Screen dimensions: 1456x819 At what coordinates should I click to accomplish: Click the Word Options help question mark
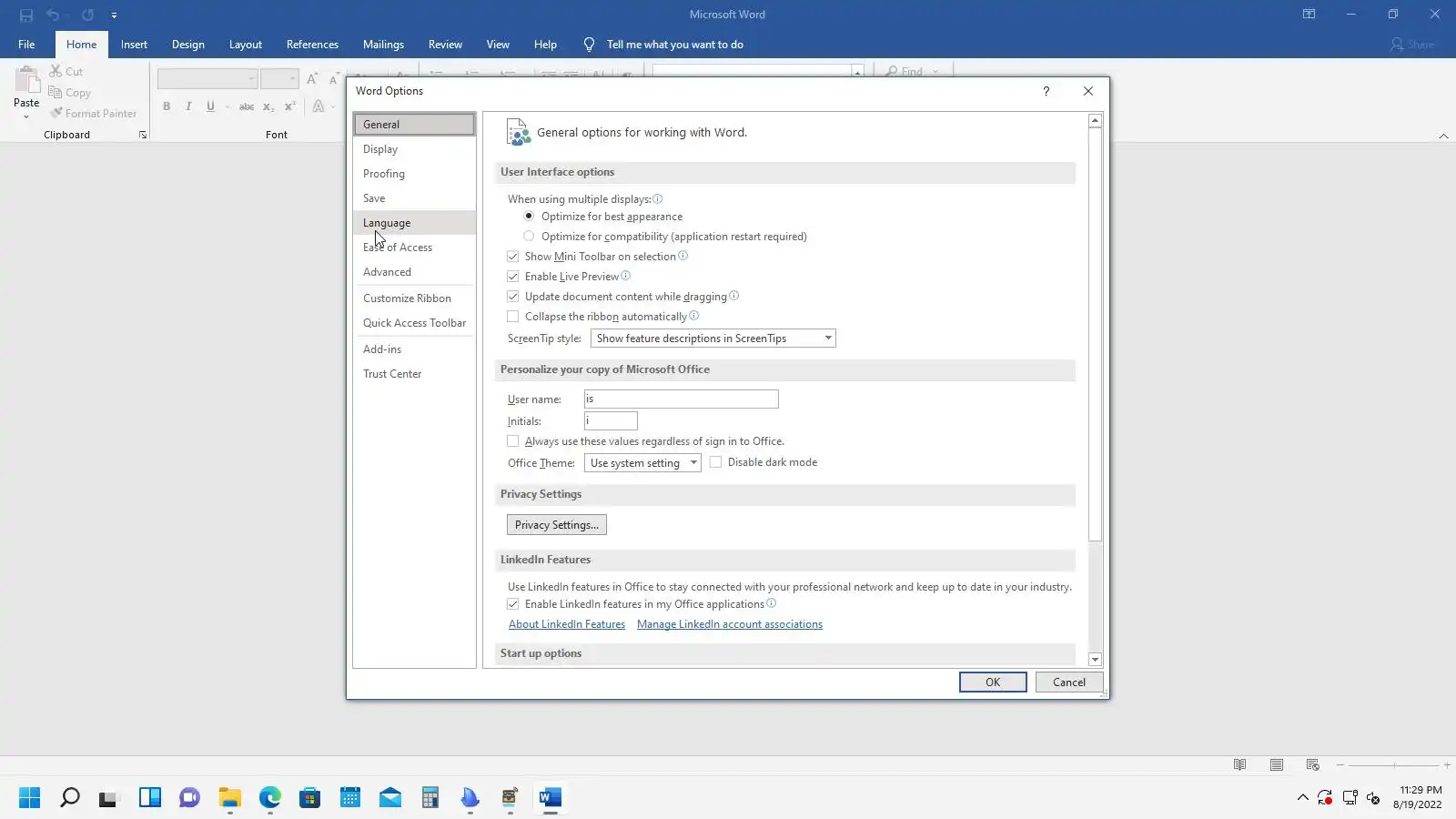[1046, 91]
